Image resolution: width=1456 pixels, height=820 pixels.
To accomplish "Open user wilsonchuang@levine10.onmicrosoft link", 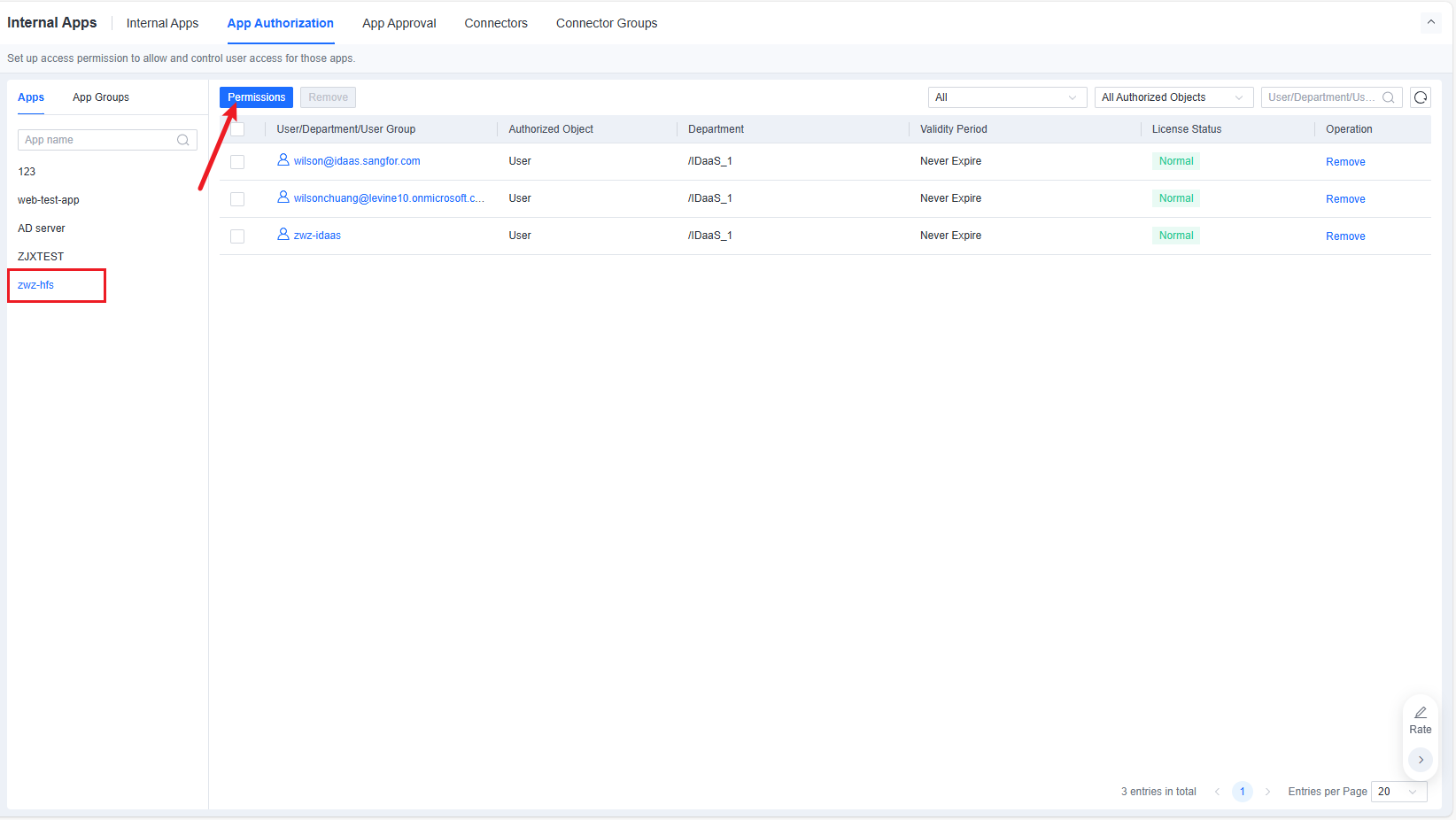I will pyautogui.click(x=389, y=198).
